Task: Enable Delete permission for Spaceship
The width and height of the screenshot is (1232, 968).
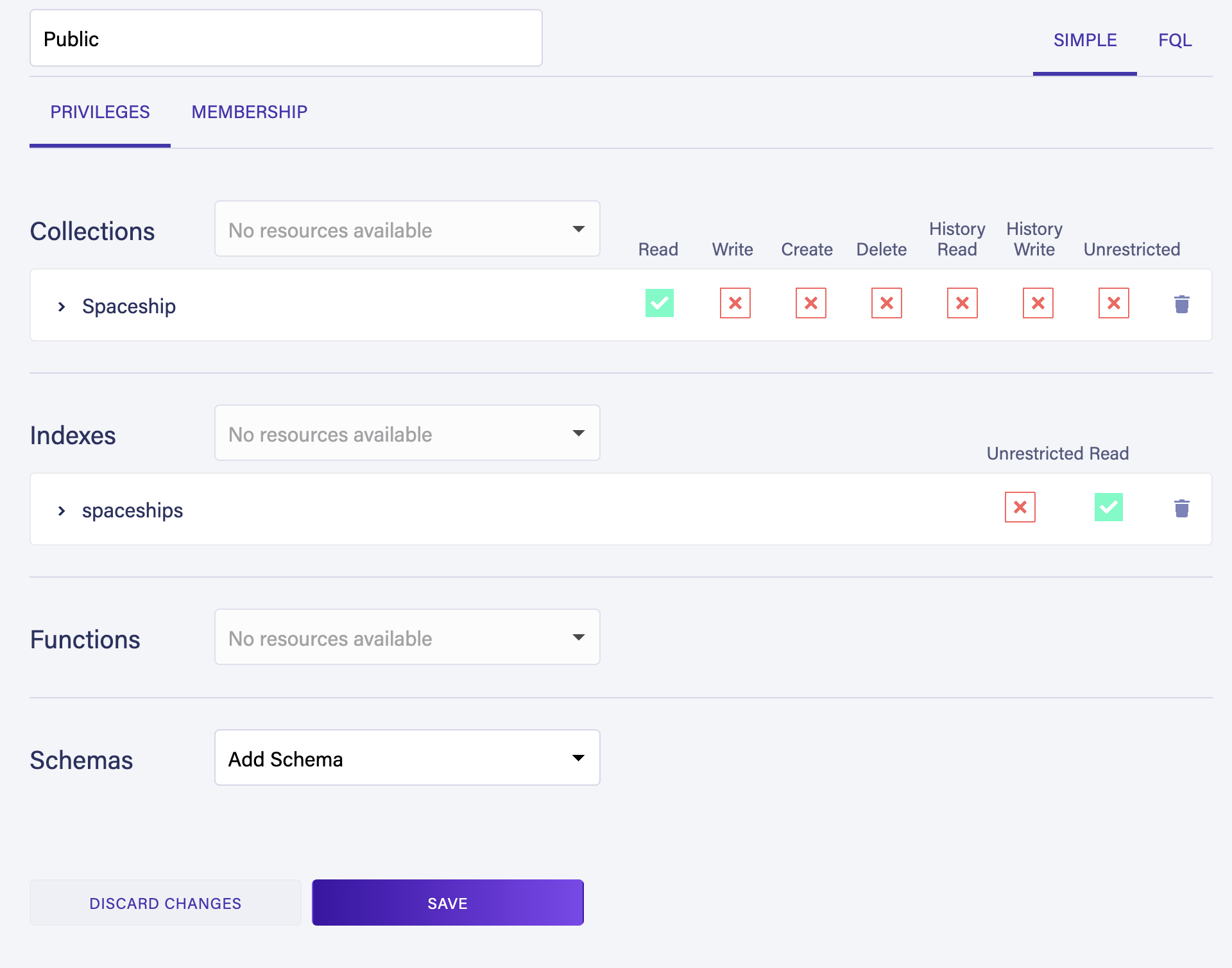Action: tap(886, 303)
